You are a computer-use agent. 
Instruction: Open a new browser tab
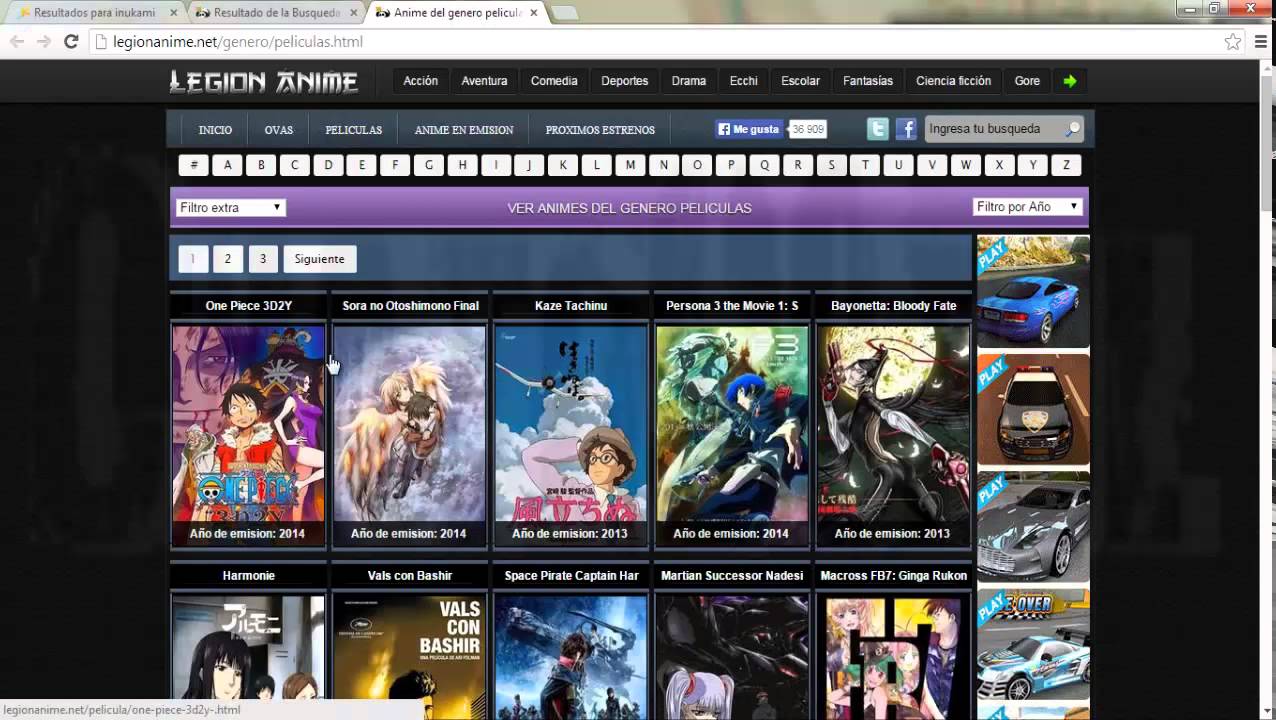(564, 13)
